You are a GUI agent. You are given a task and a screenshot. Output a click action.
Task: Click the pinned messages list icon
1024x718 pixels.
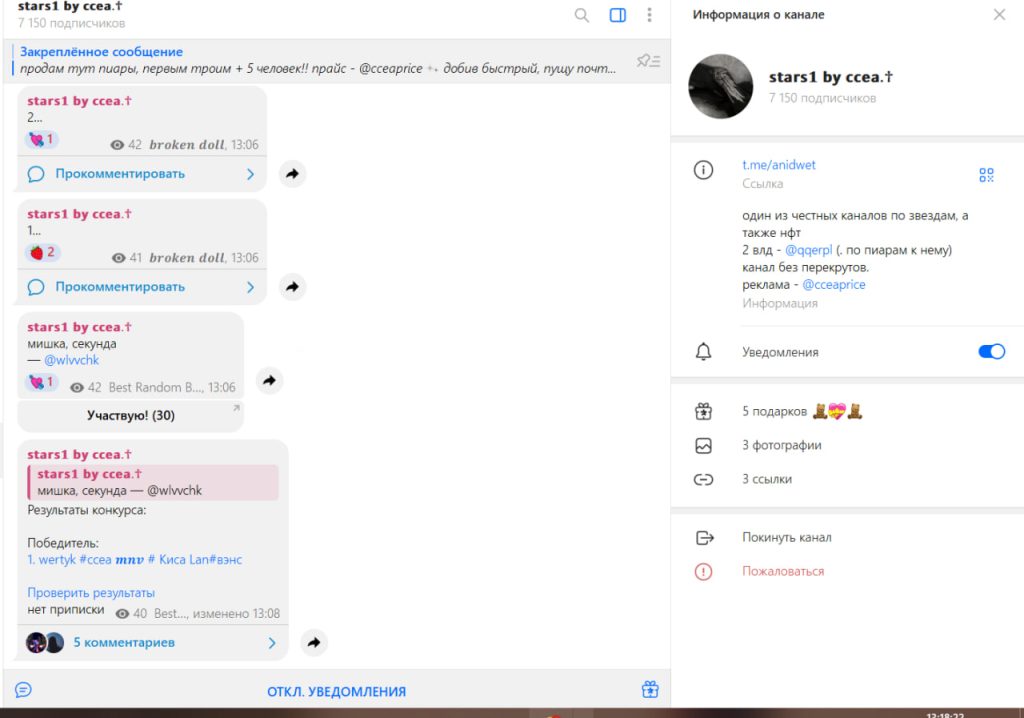point(648,61)
